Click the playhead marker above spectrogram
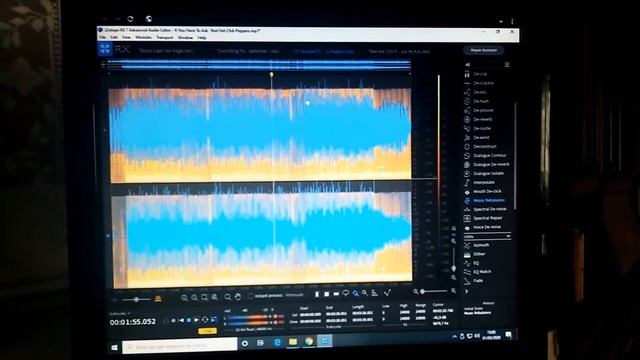This screenshot has width=640, height=360. (271, 75)
